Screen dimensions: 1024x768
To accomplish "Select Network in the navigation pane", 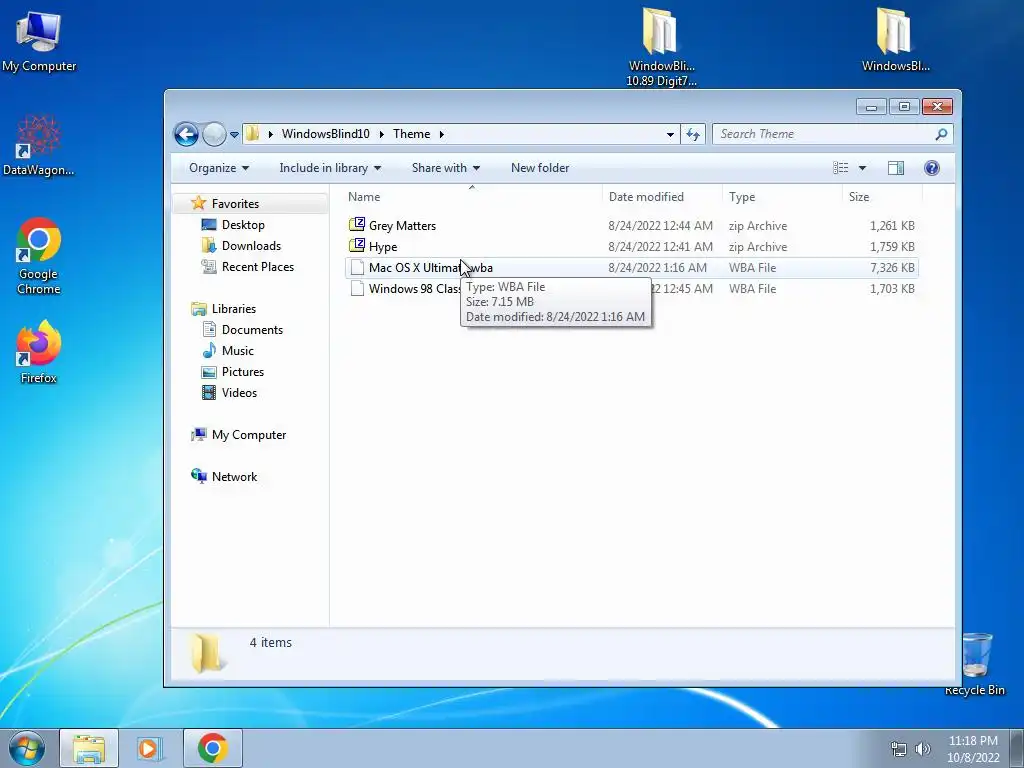I will 234,477.
